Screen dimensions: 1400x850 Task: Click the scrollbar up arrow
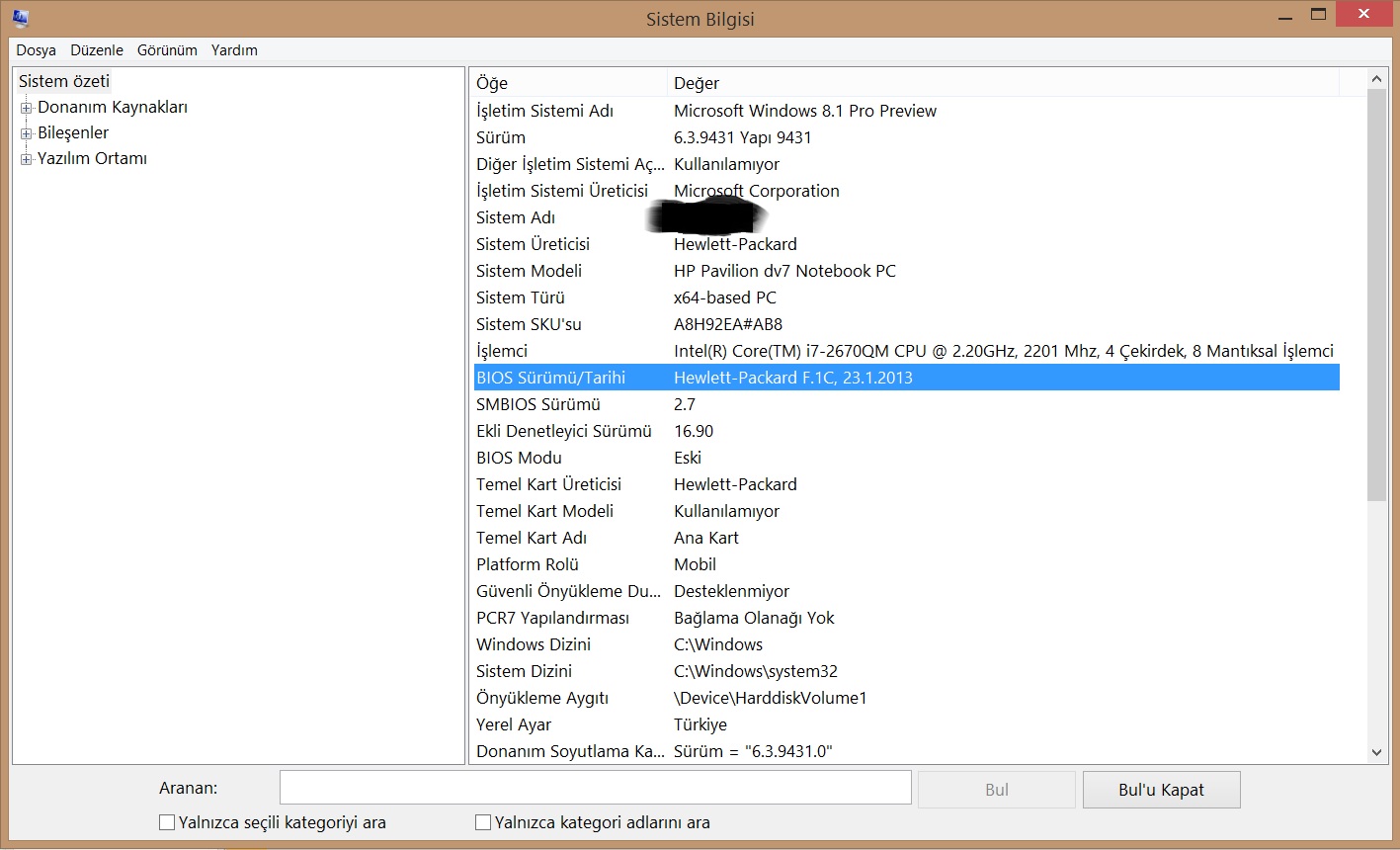point(1377,79)
